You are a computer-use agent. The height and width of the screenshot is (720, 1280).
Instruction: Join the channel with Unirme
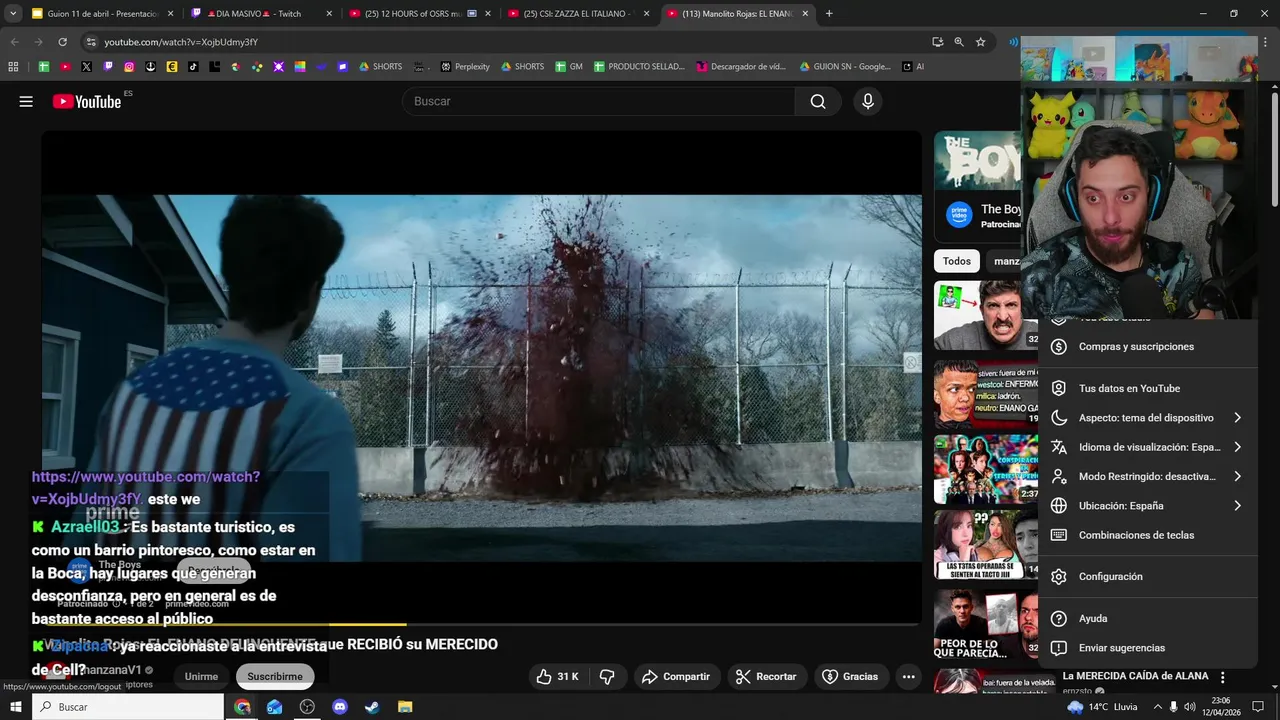click(201, 677)
